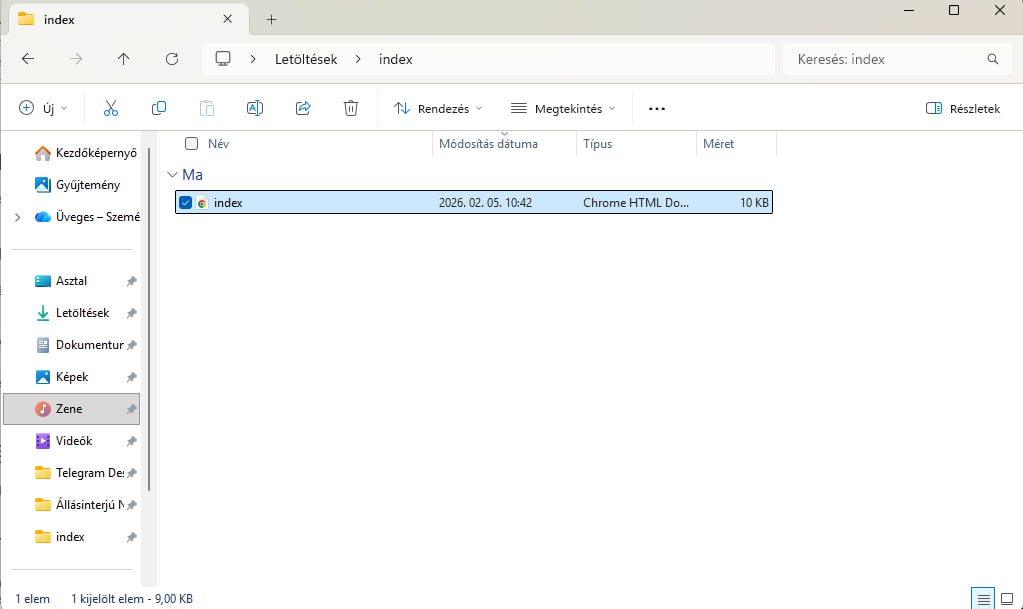Navigate back with the left arrow

click(28, 59)
